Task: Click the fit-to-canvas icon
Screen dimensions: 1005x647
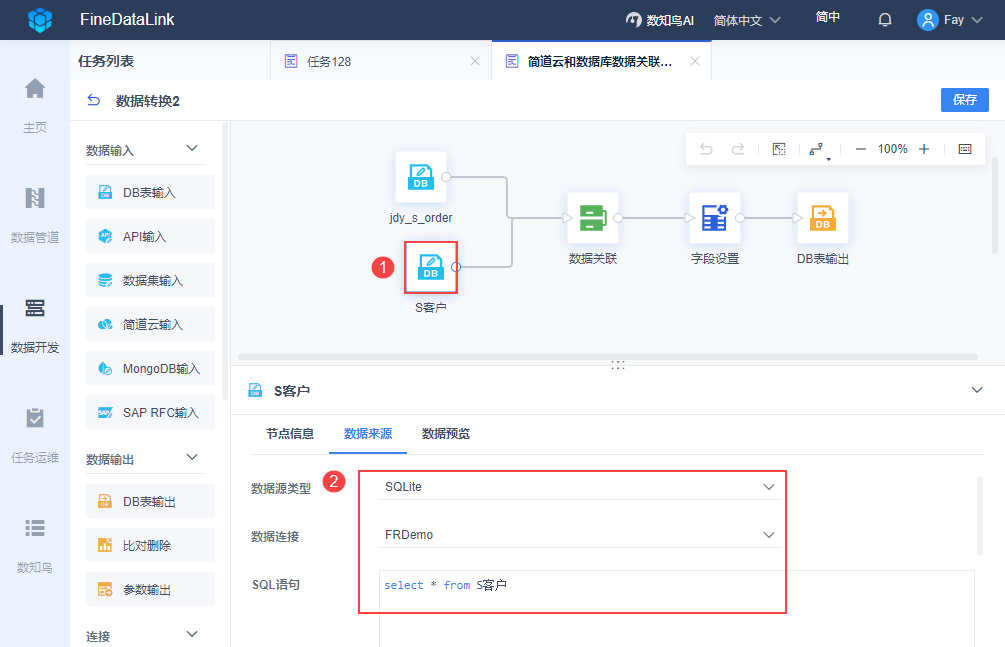Action: (x=779, y=149)
